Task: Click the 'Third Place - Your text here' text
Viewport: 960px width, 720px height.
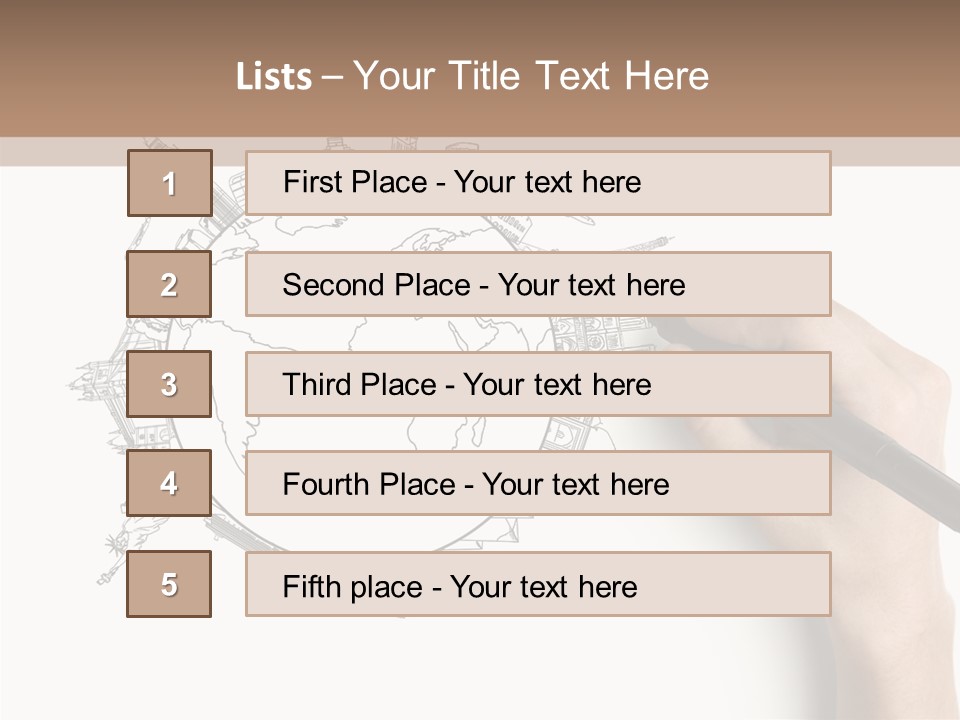Action: tap(467, 384)
